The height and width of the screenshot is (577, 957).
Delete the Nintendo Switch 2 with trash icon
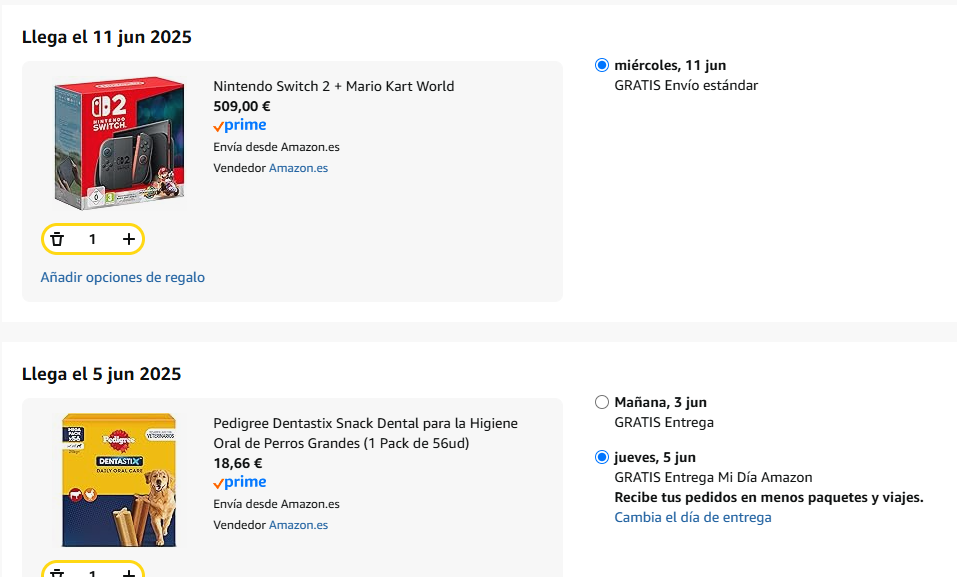click(57, 239)
